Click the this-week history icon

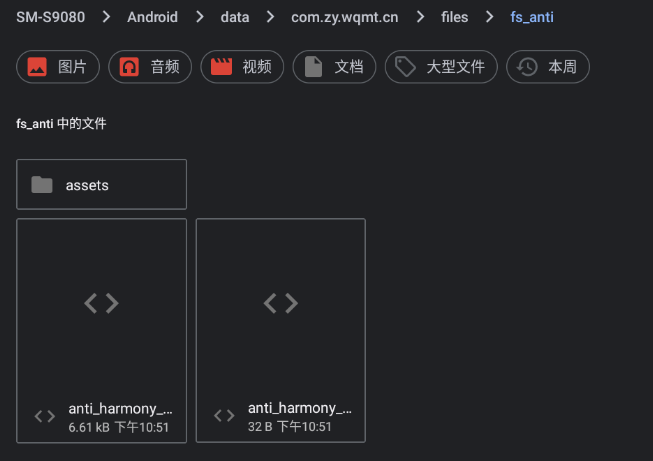(x=527, y=67)
